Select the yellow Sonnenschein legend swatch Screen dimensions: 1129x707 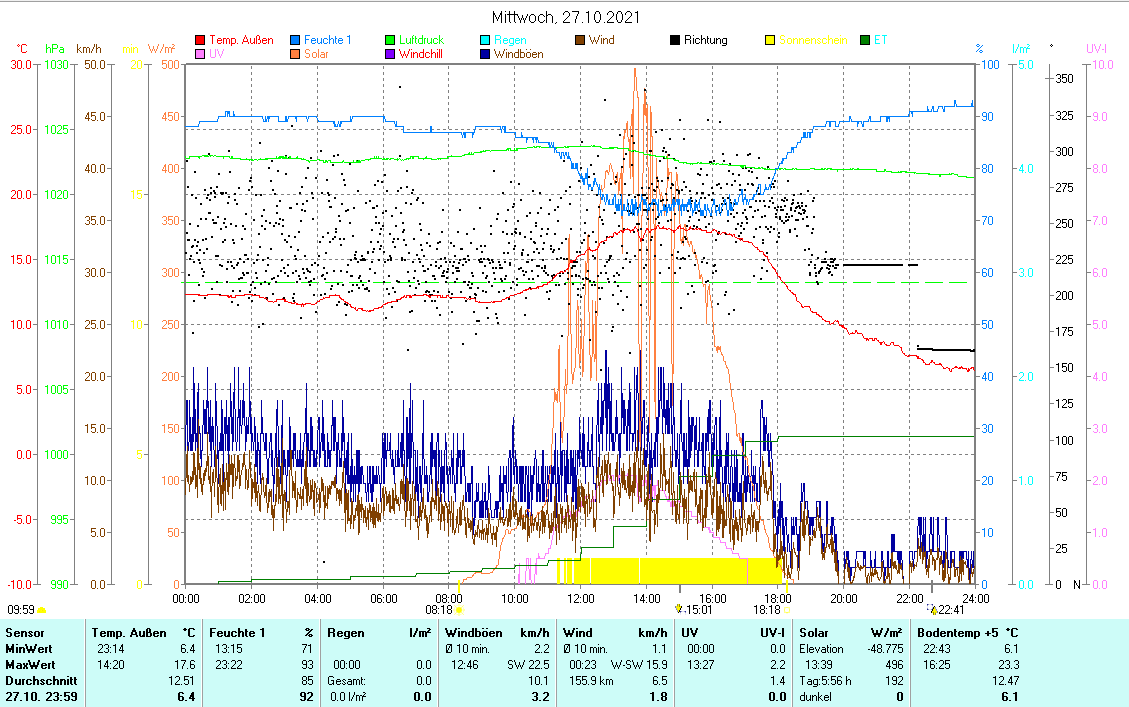click(770, 41)
